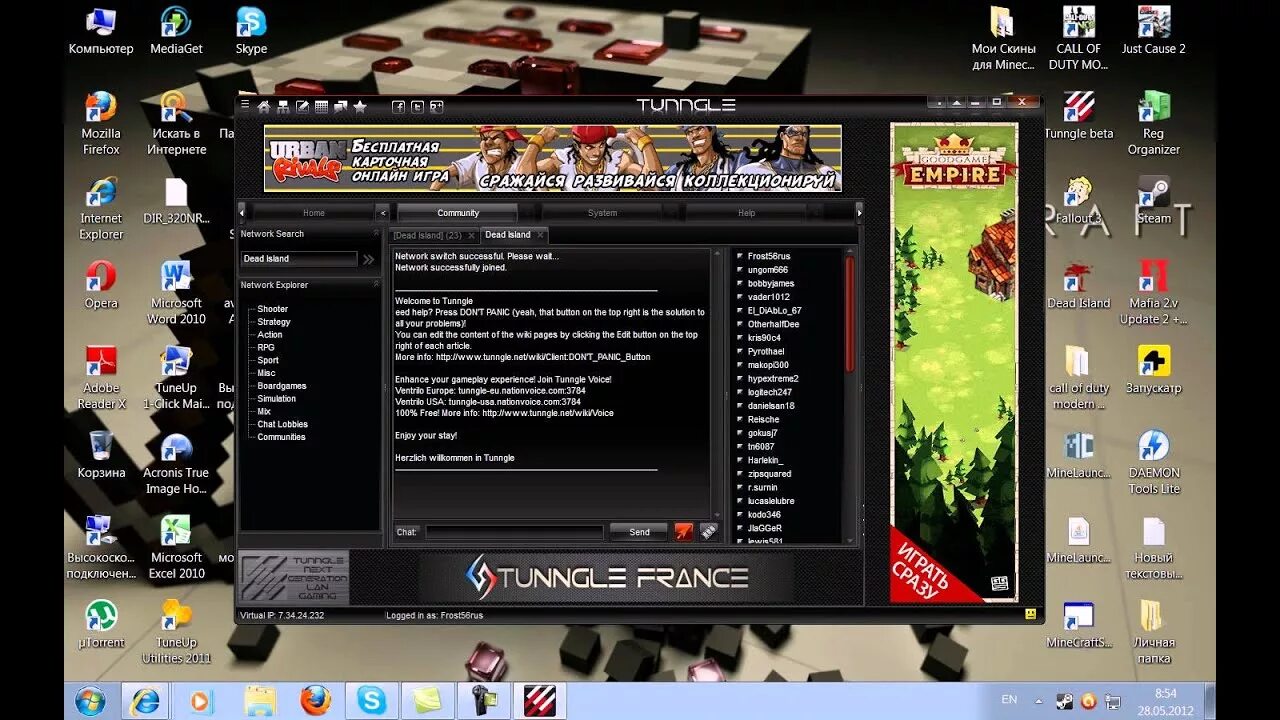Screen dimensions: 1280x720
Task: Click the right arrow after the Help tab
Action: (x=858, y=212)
